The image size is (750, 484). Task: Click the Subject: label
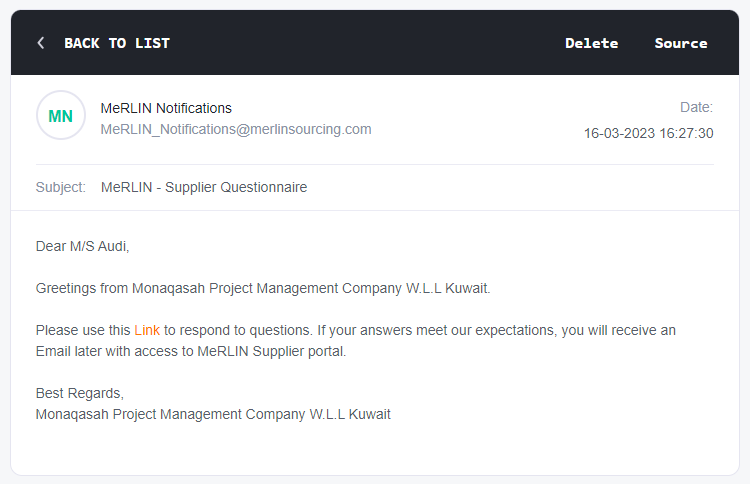61,187
